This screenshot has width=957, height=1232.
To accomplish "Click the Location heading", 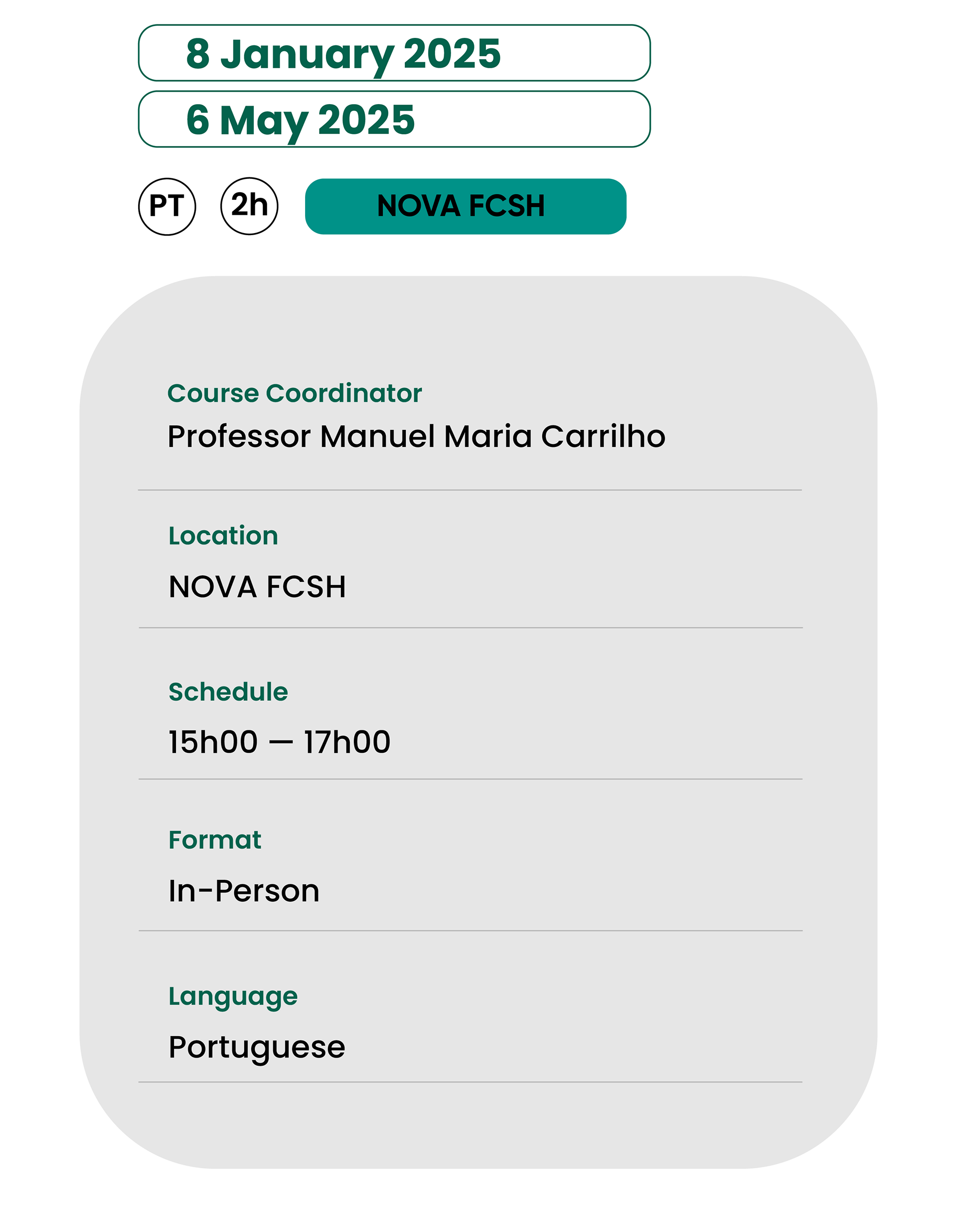I will pyautogui.click(x=223, y=536).
